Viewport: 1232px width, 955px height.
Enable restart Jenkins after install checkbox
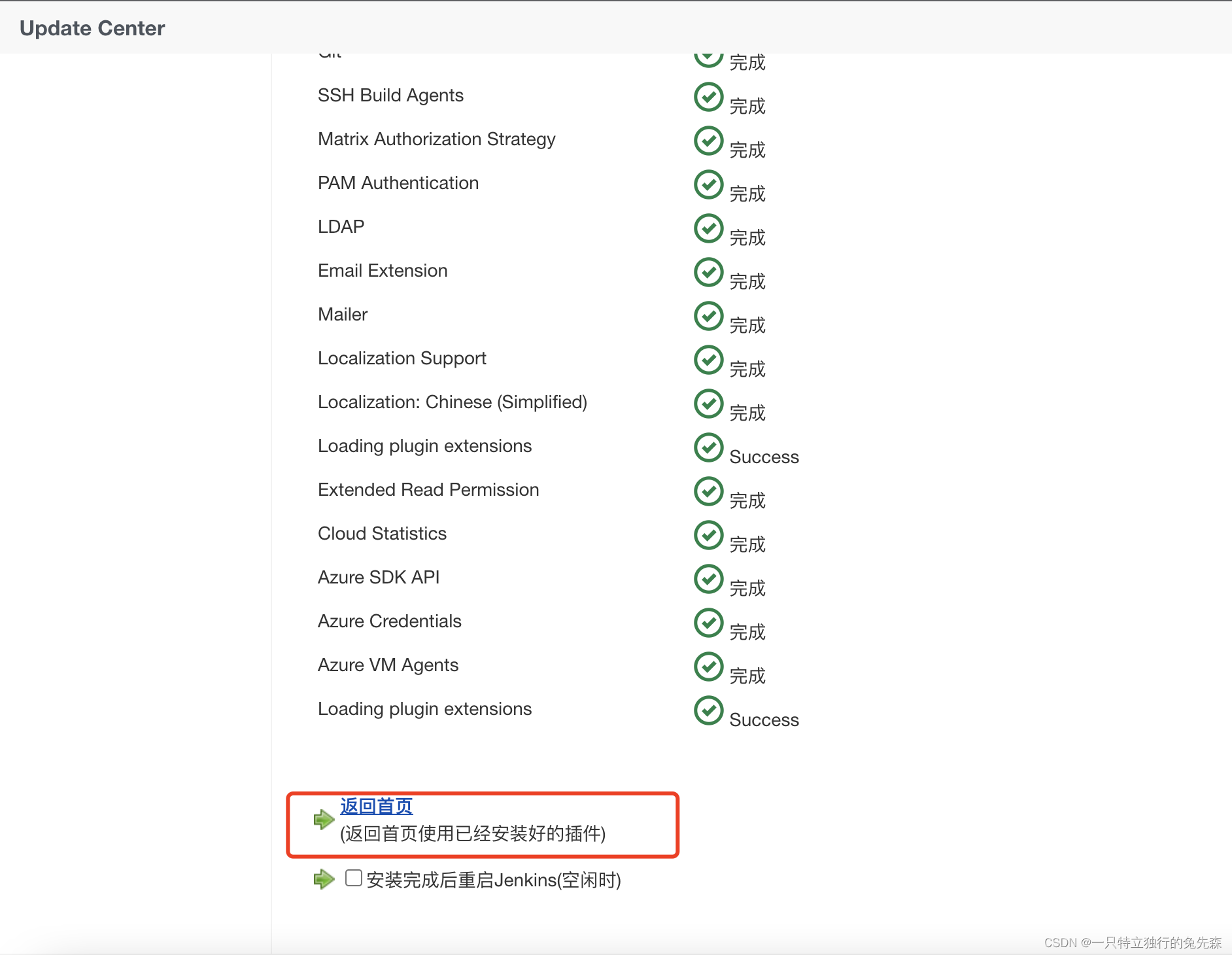point(354,878)
